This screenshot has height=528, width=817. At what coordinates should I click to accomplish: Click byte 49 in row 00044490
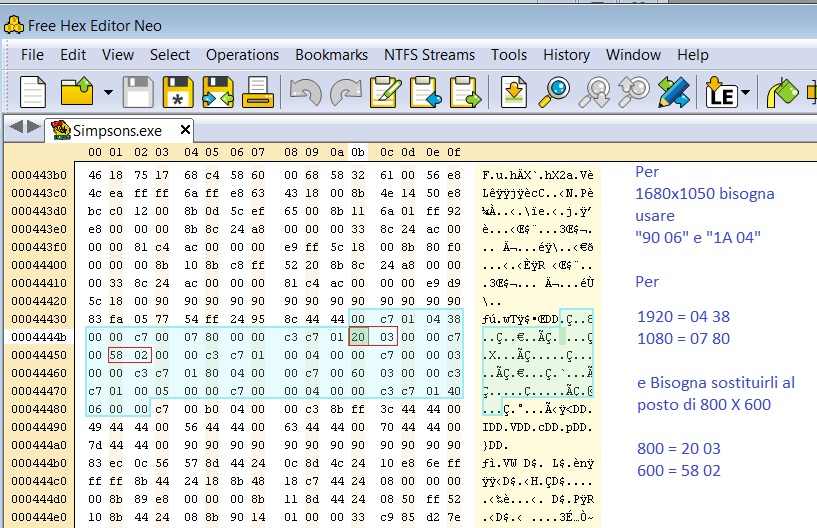click(95, 427)
